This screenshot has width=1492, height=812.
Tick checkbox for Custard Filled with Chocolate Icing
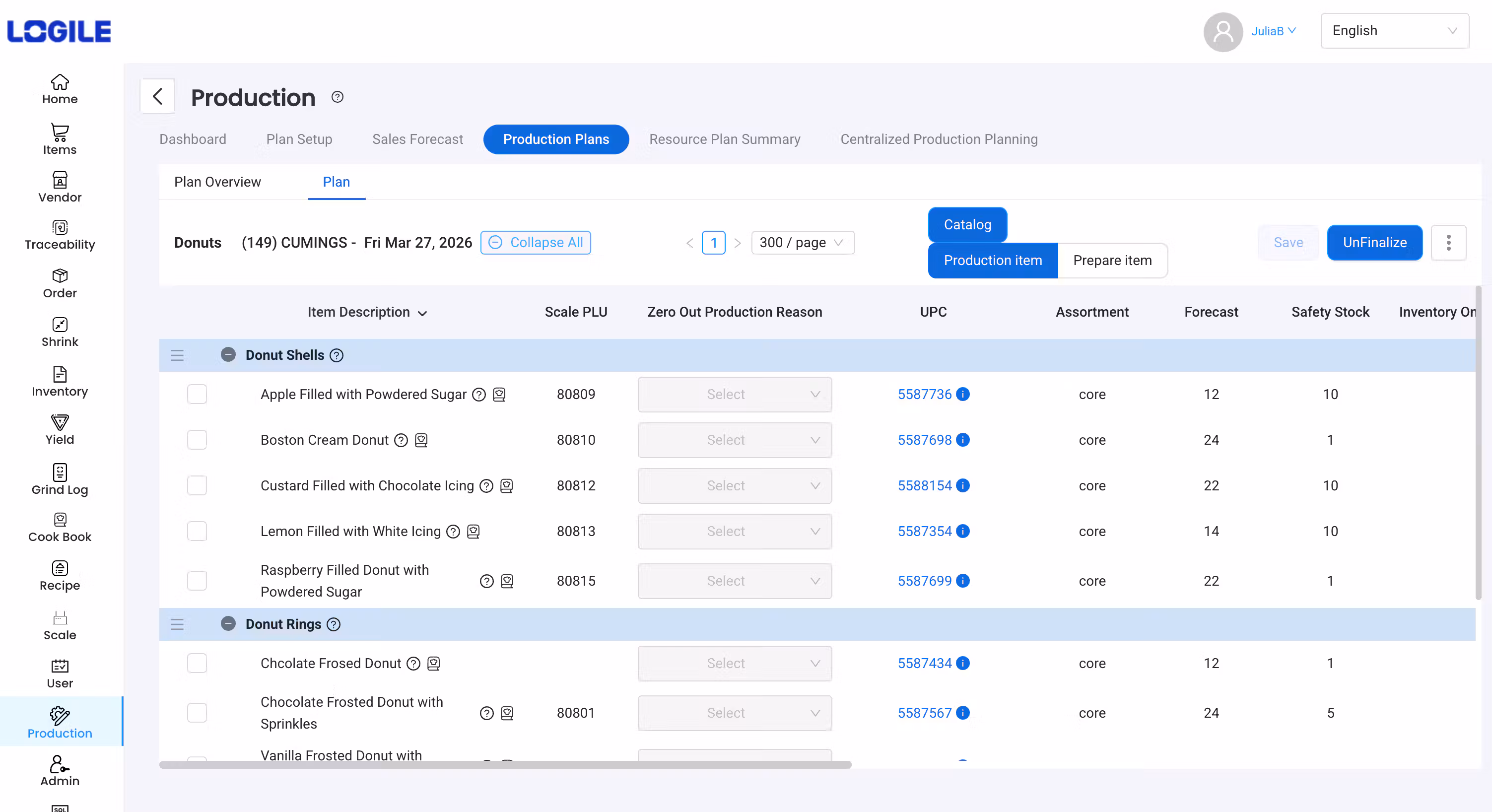[197, 485]
